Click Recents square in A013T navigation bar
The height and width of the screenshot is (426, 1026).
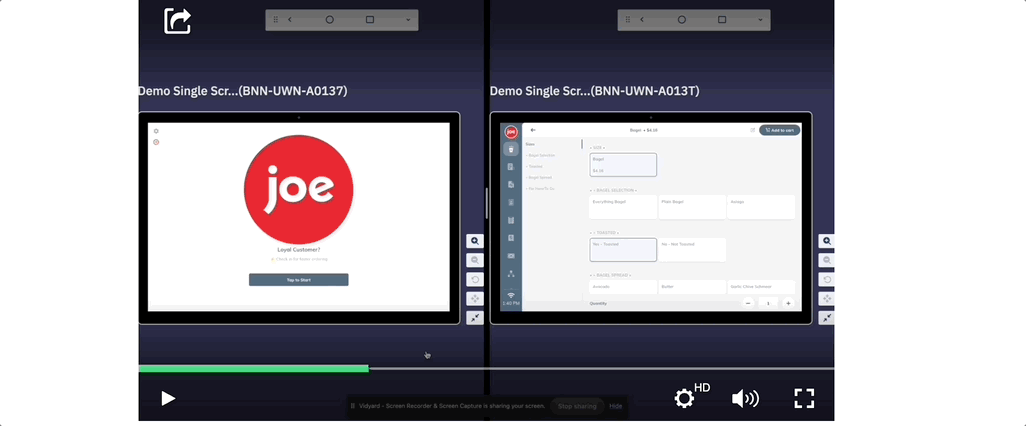(x=722, y=20)
